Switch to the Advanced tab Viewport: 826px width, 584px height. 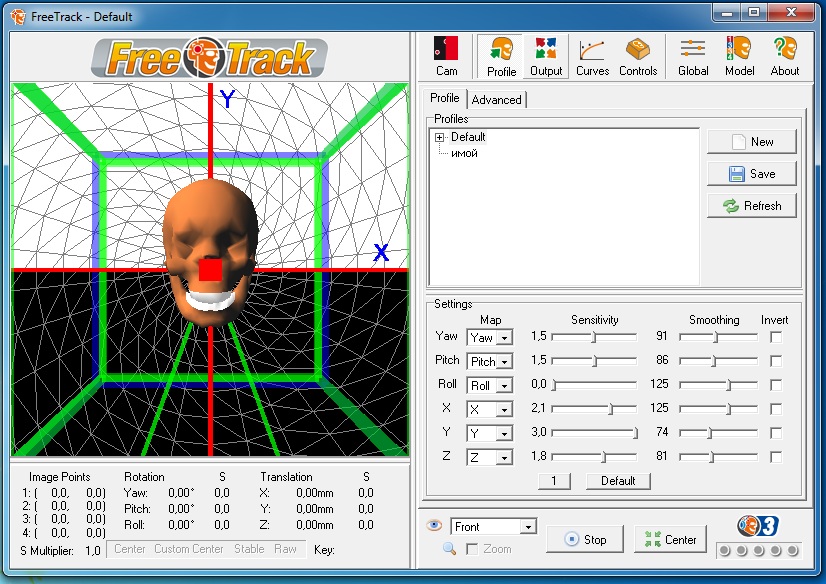tap(496, 100)
